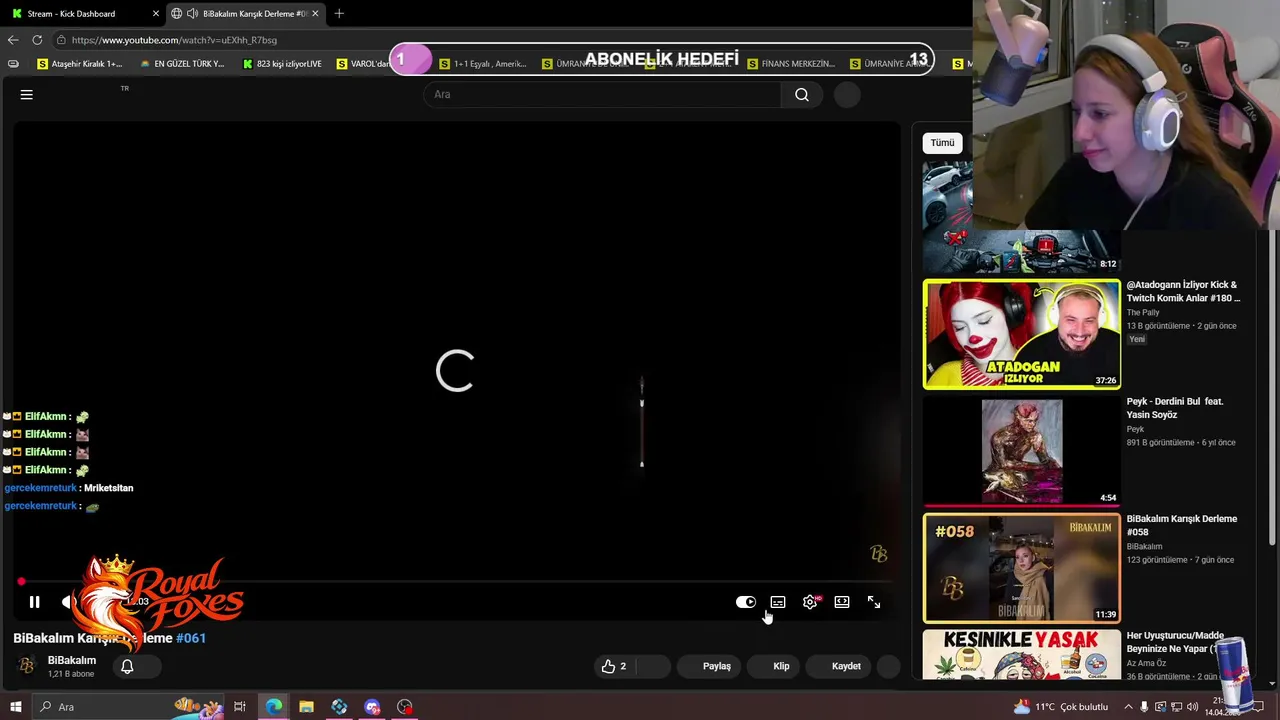Like the video with thumbs up
Image resolution: width=1280 pixels, height=720 pixels.
point(614,666)
